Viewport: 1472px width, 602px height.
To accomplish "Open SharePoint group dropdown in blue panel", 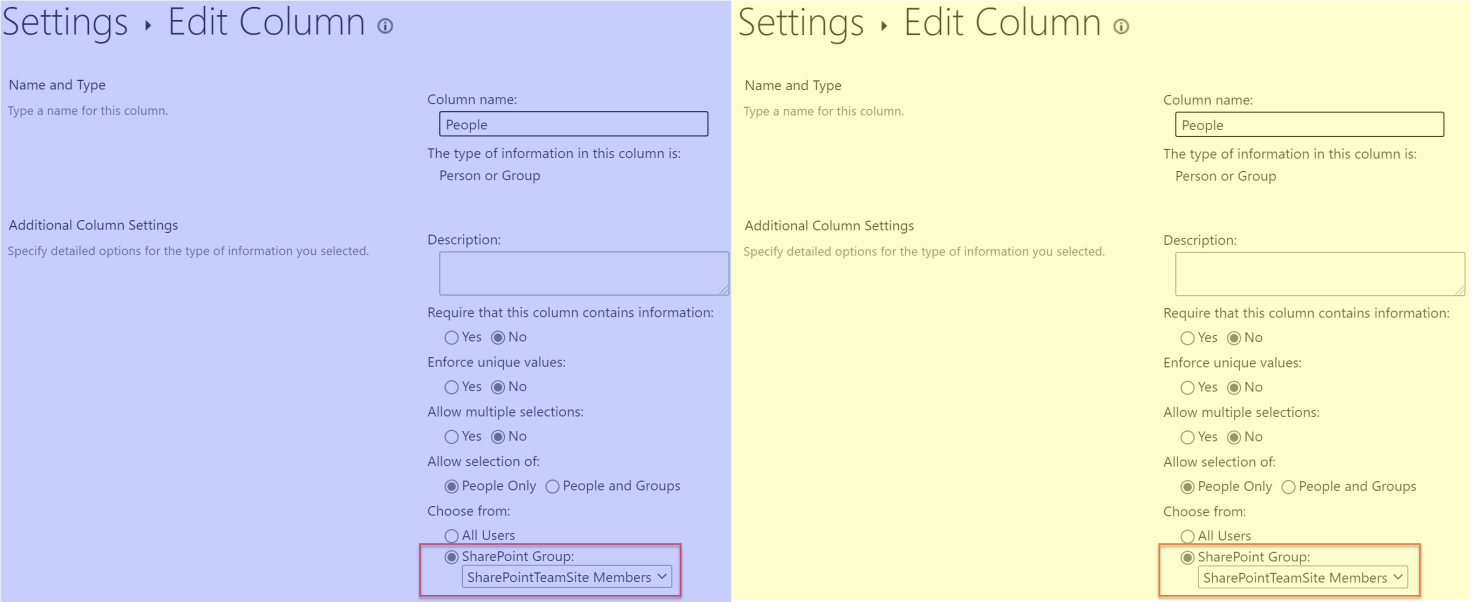I will point(567,577).
